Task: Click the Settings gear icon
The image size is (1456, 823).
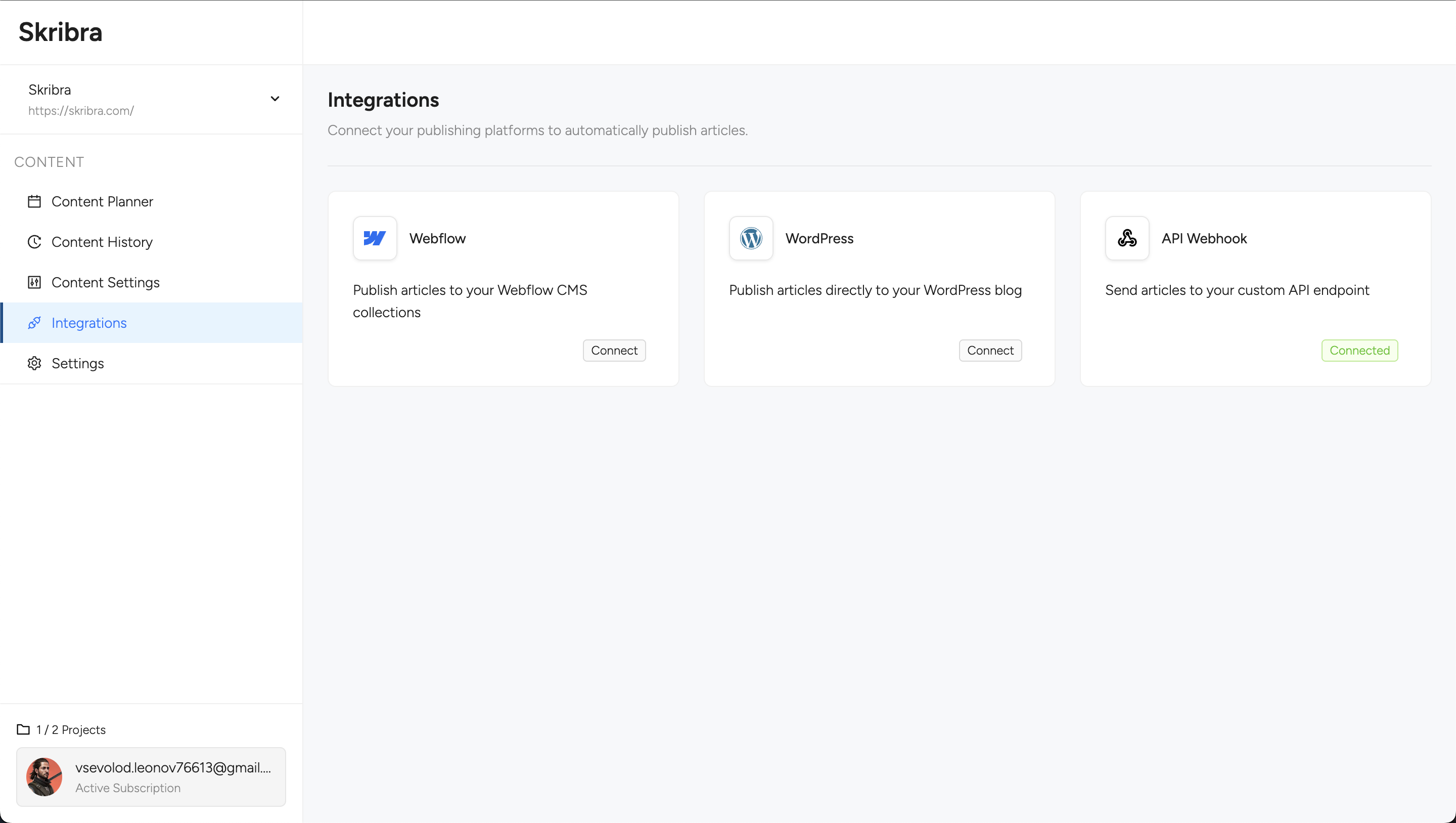Action: (x=34, y=363)
